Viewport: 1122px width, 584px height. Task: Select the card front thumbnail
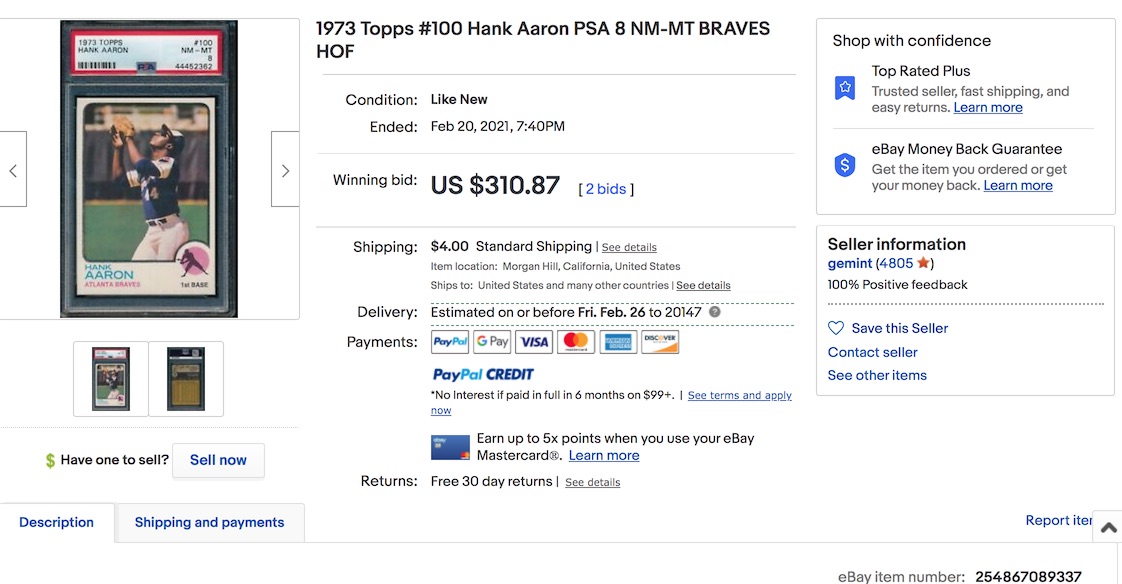111,378
